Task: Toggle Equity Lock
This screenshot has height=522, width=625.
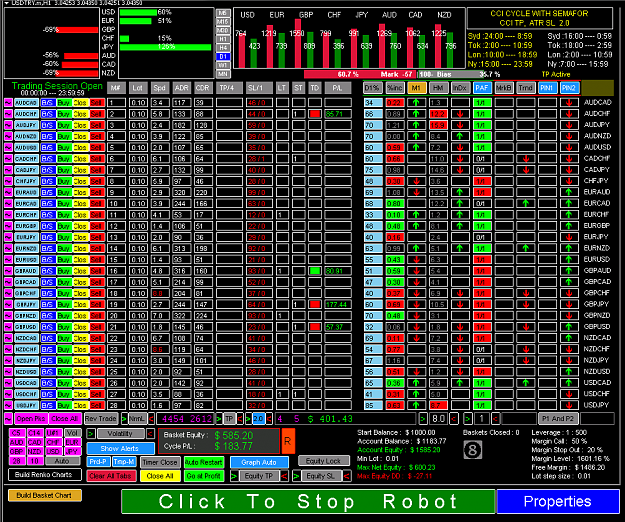Action: click(x=323, y=461)
